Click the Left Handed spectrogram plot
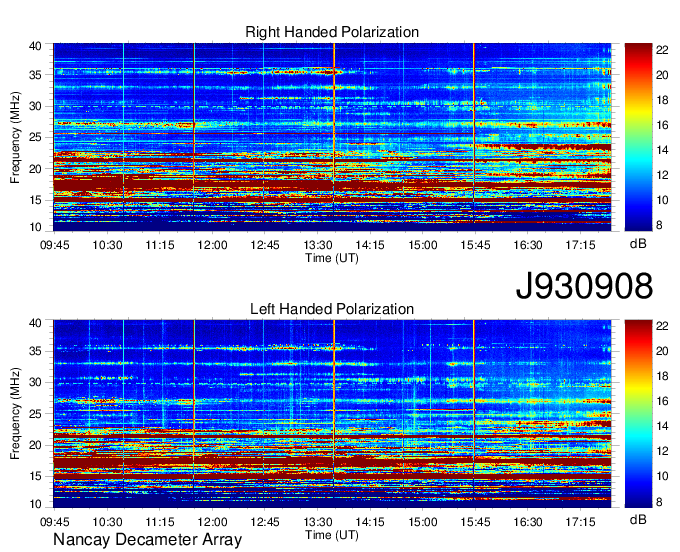Image resolution: width=680 pixels, height=552 pixels. 332,414
